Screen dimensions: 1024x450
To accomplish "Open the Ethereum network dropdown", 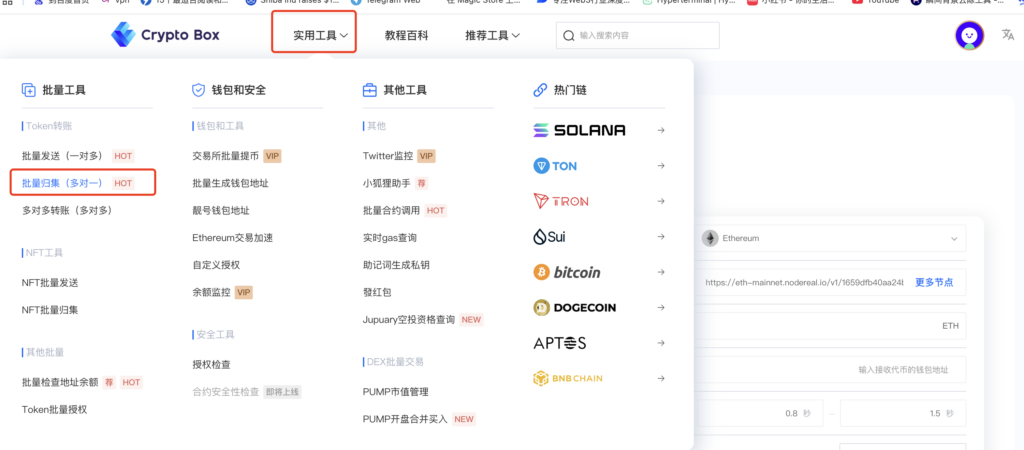I will (x=831, y=238).
